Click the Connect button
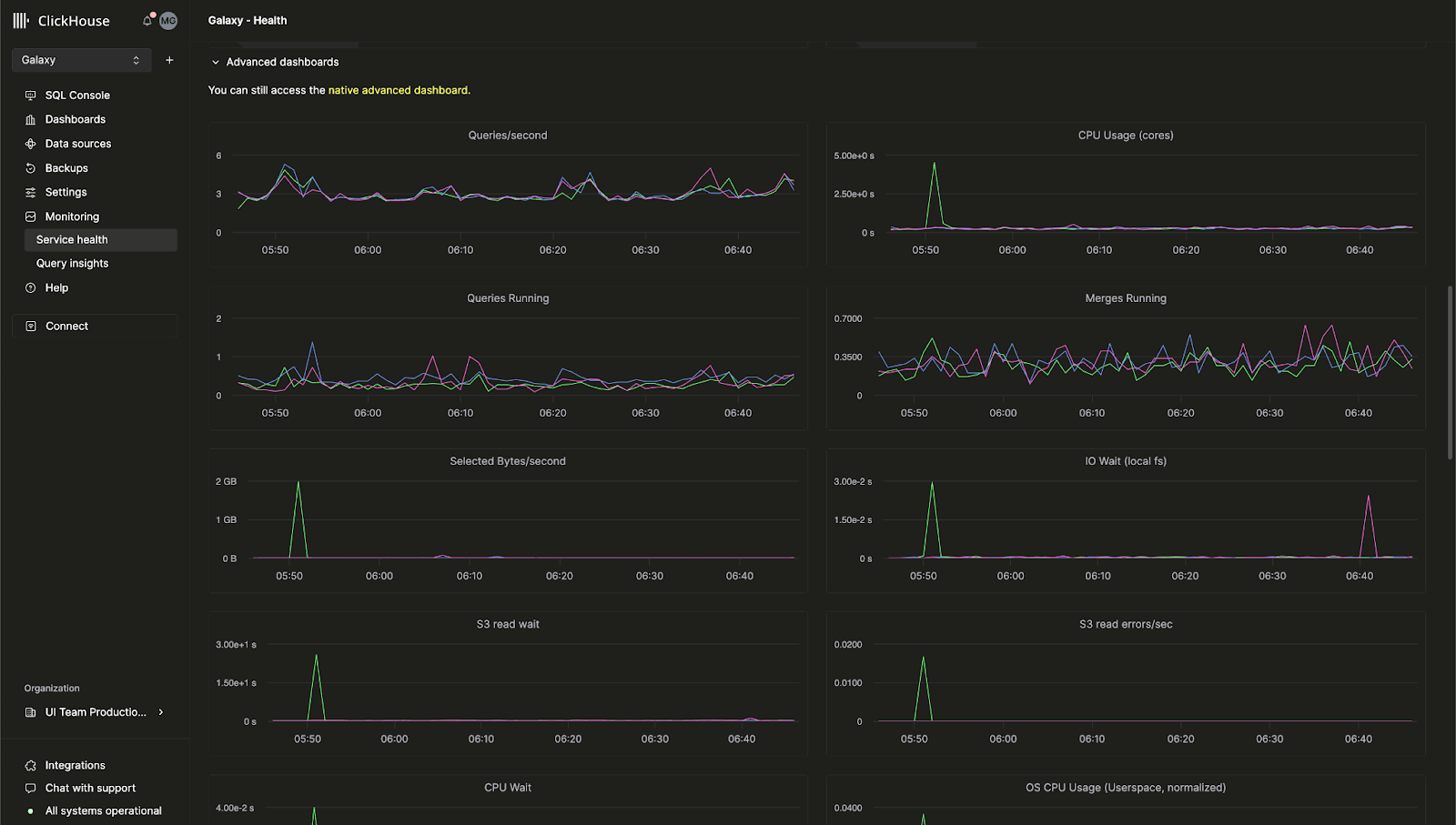Screen dimensions: 1456x825 pos(66,326)
